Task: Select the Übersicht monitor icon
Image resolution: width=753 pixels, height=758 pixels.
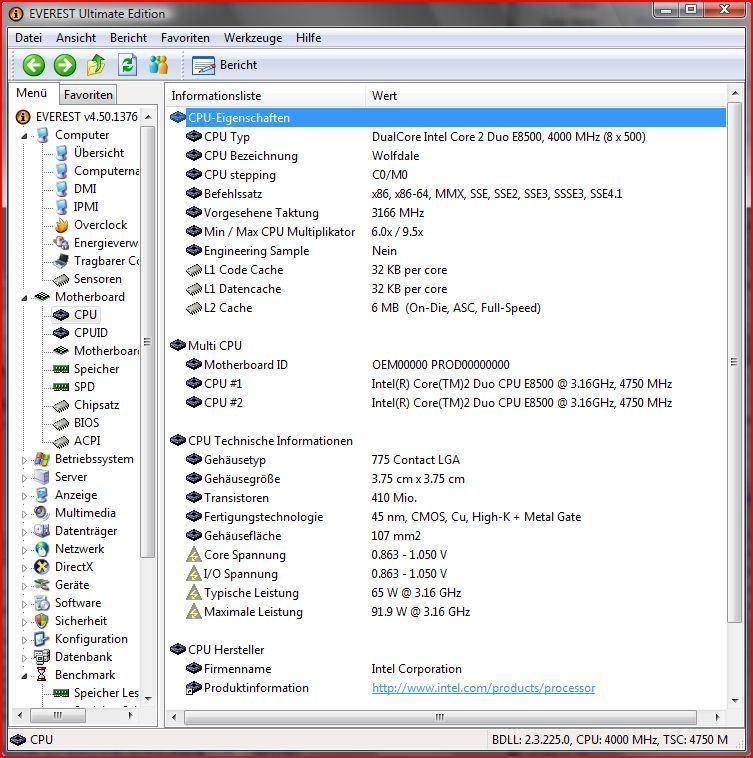Action: (x=61, y=153)
